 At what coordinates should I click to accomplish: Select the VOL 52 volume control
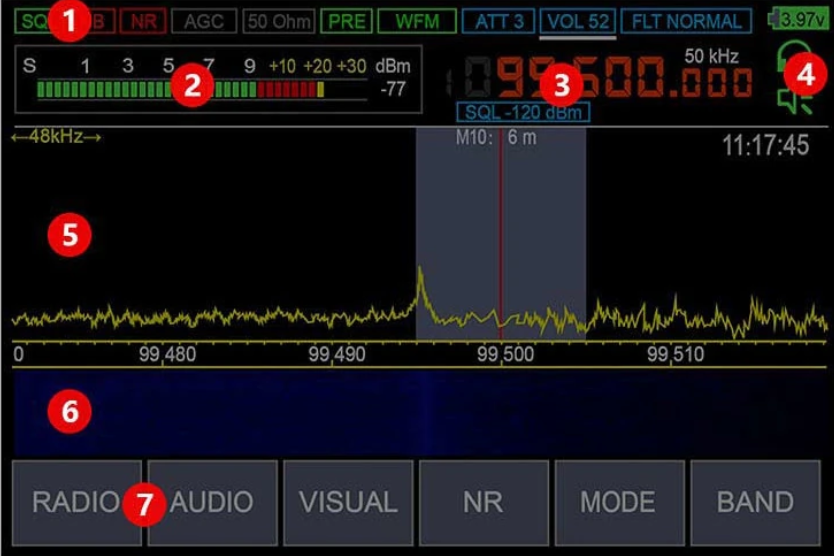(577, 21)
